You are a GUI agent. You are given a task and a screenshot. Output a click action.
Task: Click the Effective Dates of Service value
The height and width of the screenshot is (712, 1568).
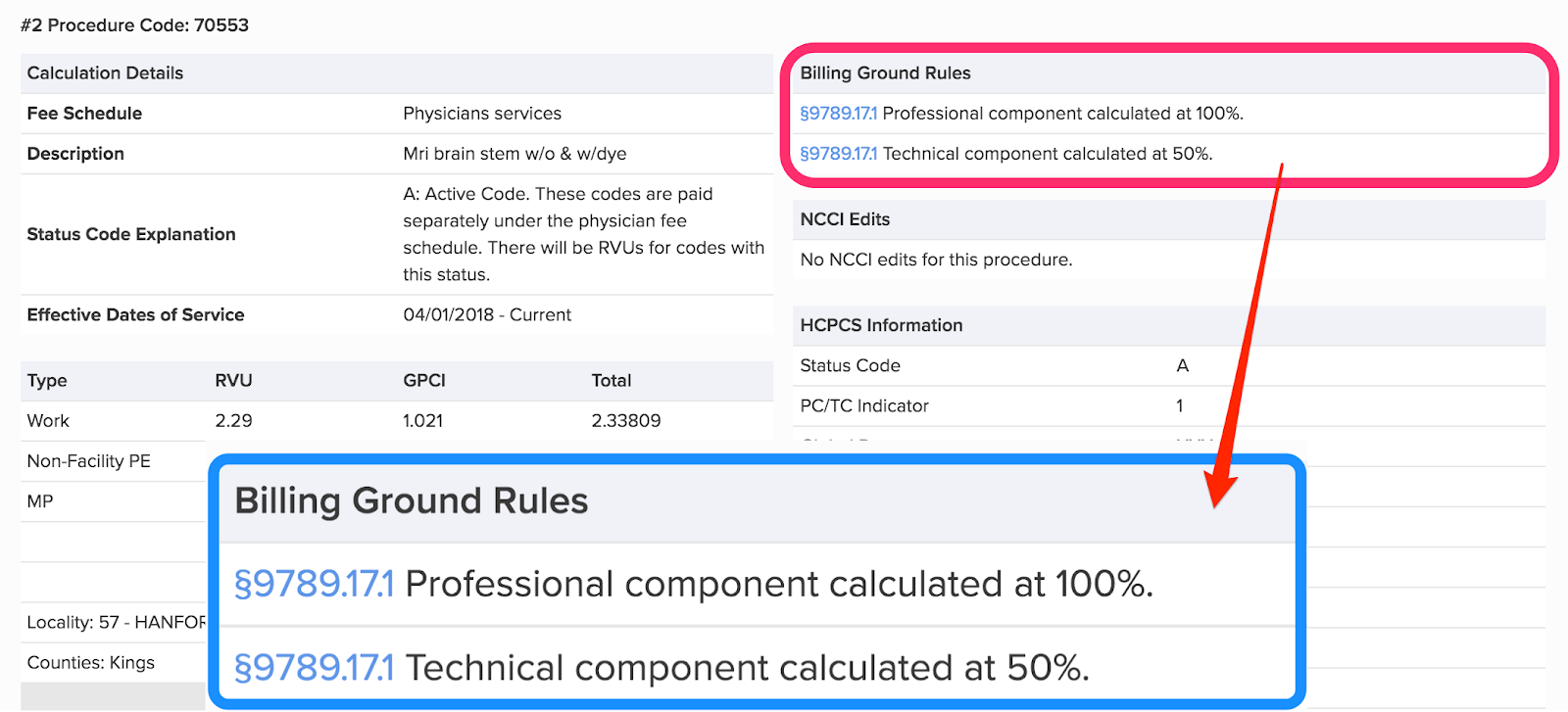point(487,314)
